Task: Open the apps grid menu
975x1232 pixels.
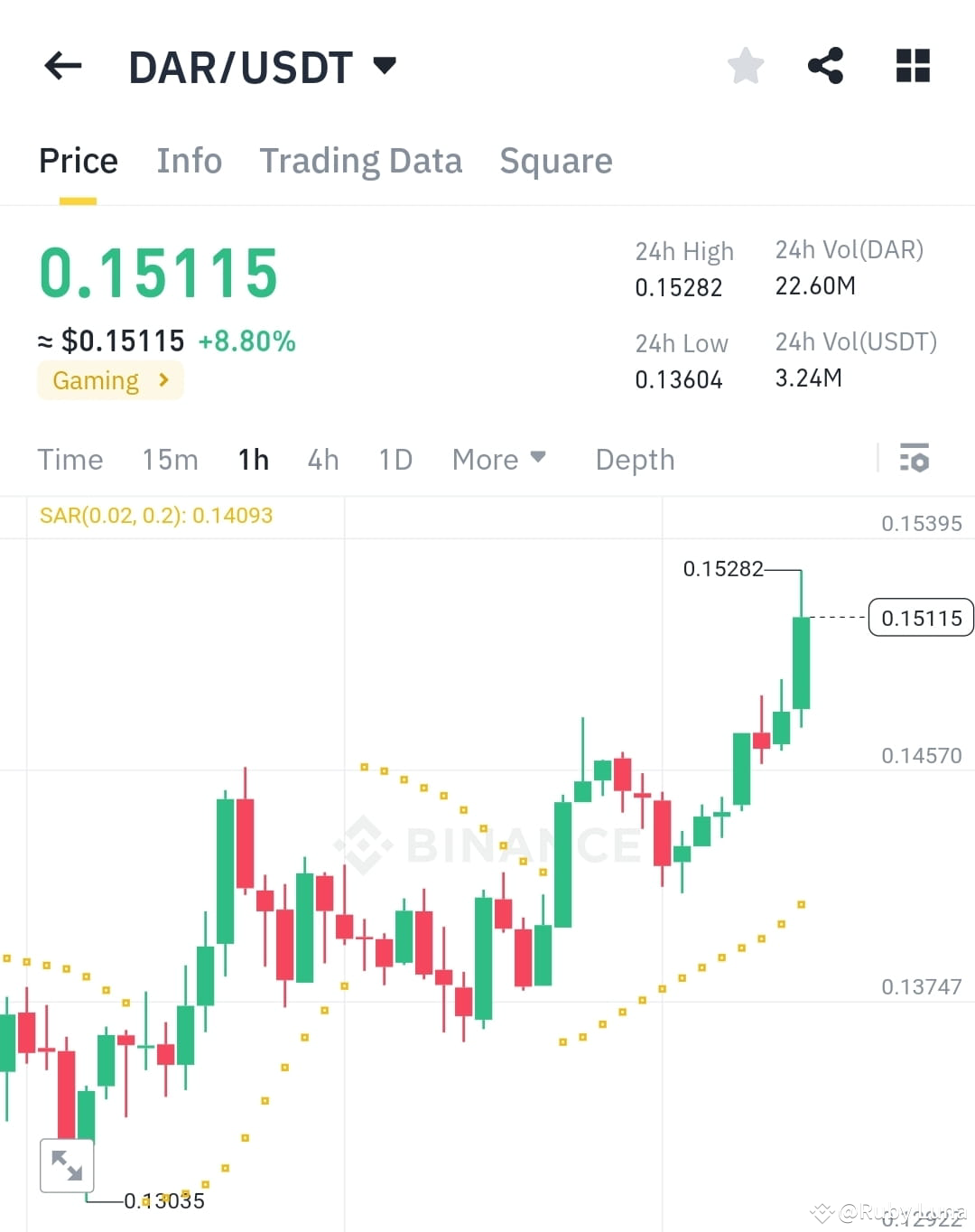Action: point(912,65)
